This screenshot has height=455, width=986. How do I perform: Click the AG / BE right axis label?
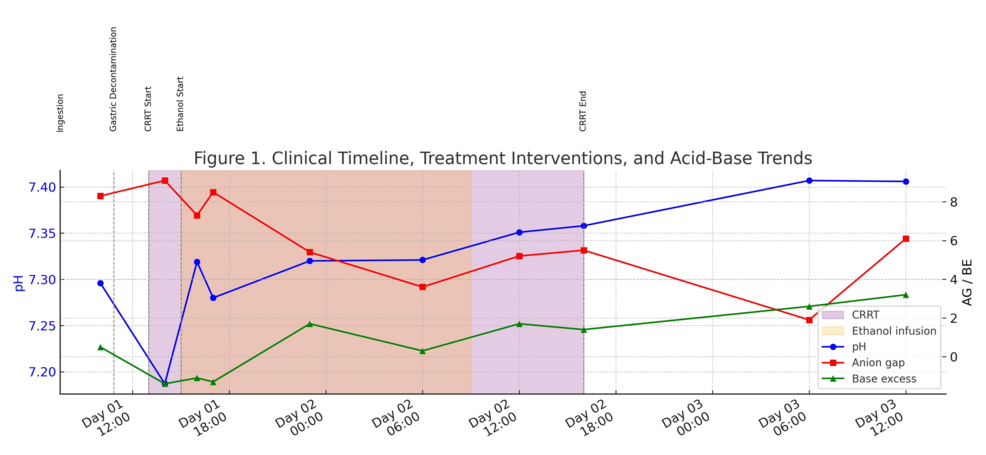click(966, 282)
